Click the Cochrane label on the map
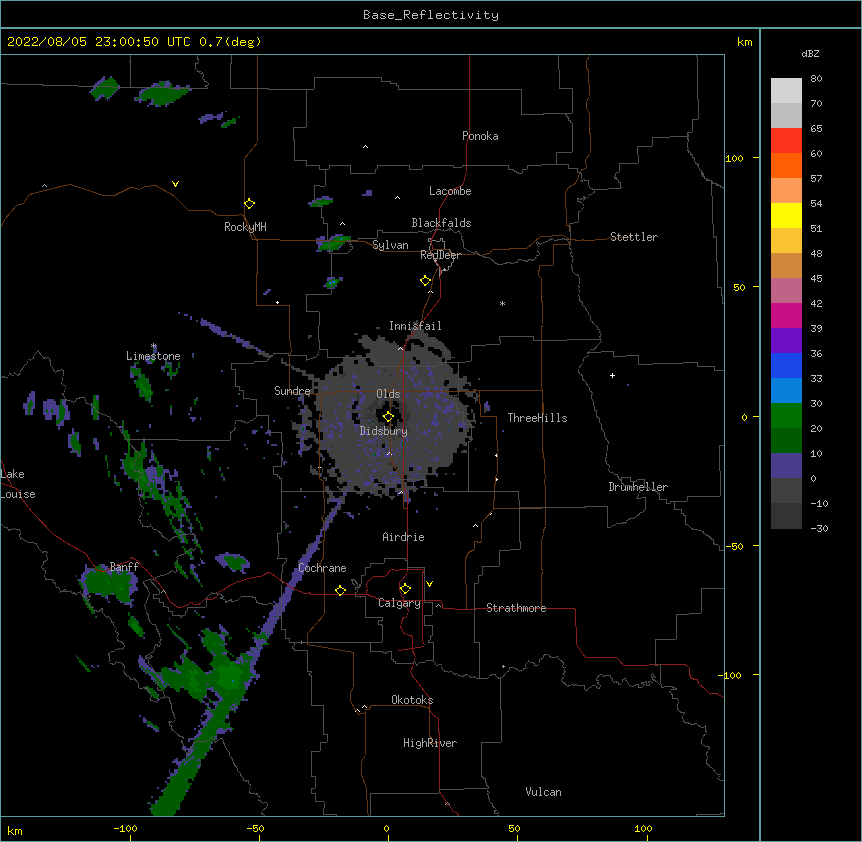This screenshot has height=842, width=862. pos(322,568)
